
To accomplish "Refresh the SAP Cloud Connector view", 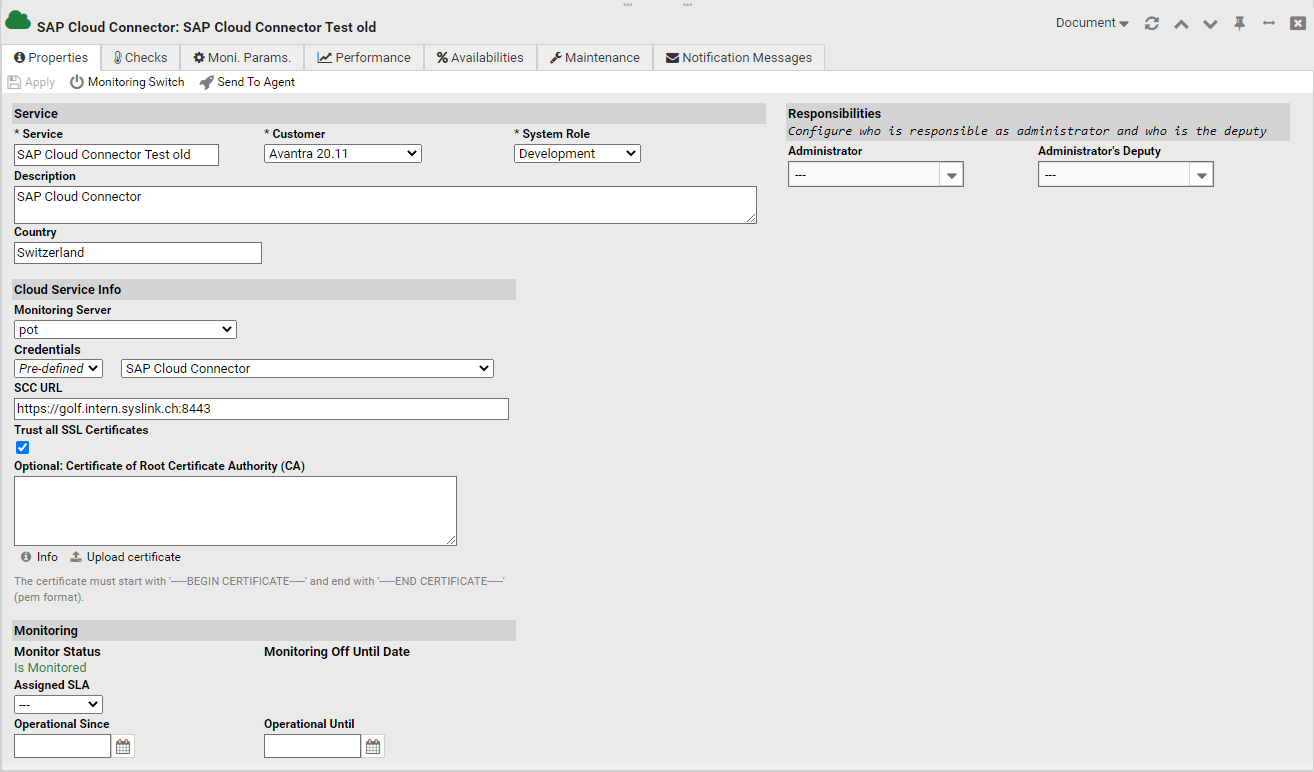I will coord(1152,23).
